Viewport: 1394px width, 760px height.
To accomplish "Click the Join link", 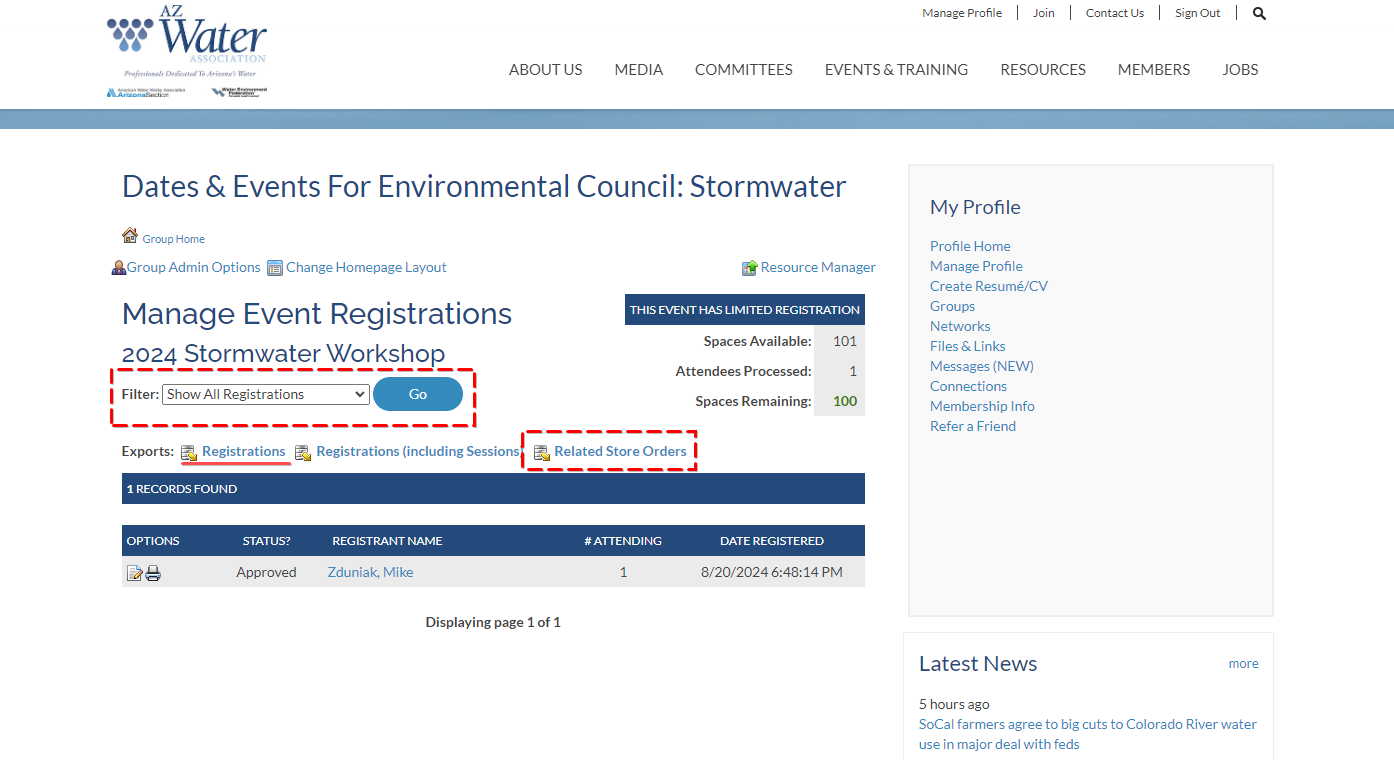I will pyautogui.click(x=1044, y=13).
